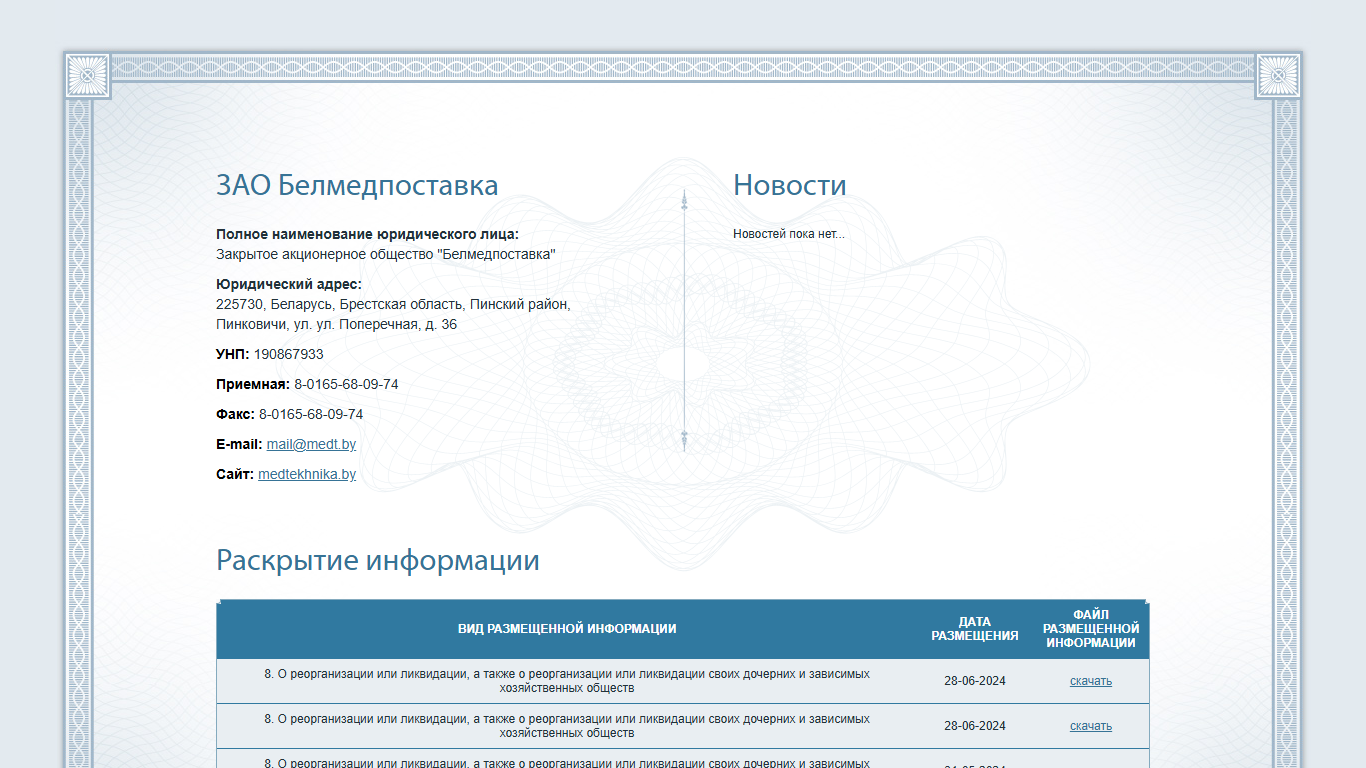Click the Факс number 8-0165-68-09-74
This screenshot has height=768, width=1366.
pos(311,414)
